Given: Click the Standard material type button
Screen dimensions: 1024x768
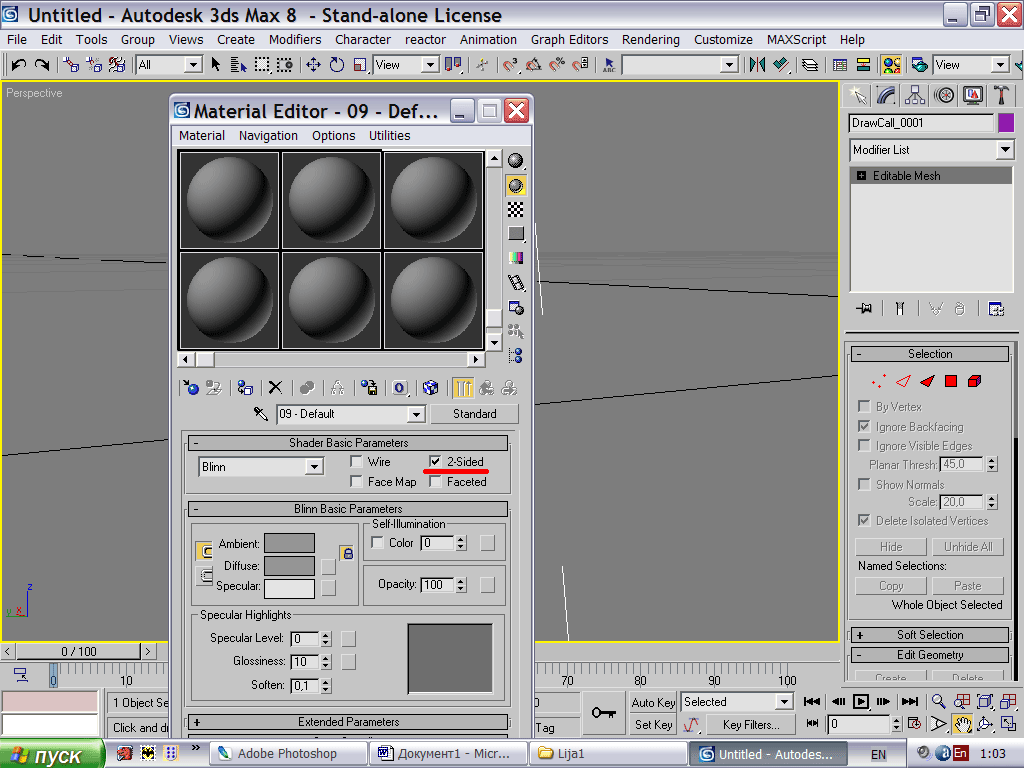Looking at the screenshot, I should (475, 414).
